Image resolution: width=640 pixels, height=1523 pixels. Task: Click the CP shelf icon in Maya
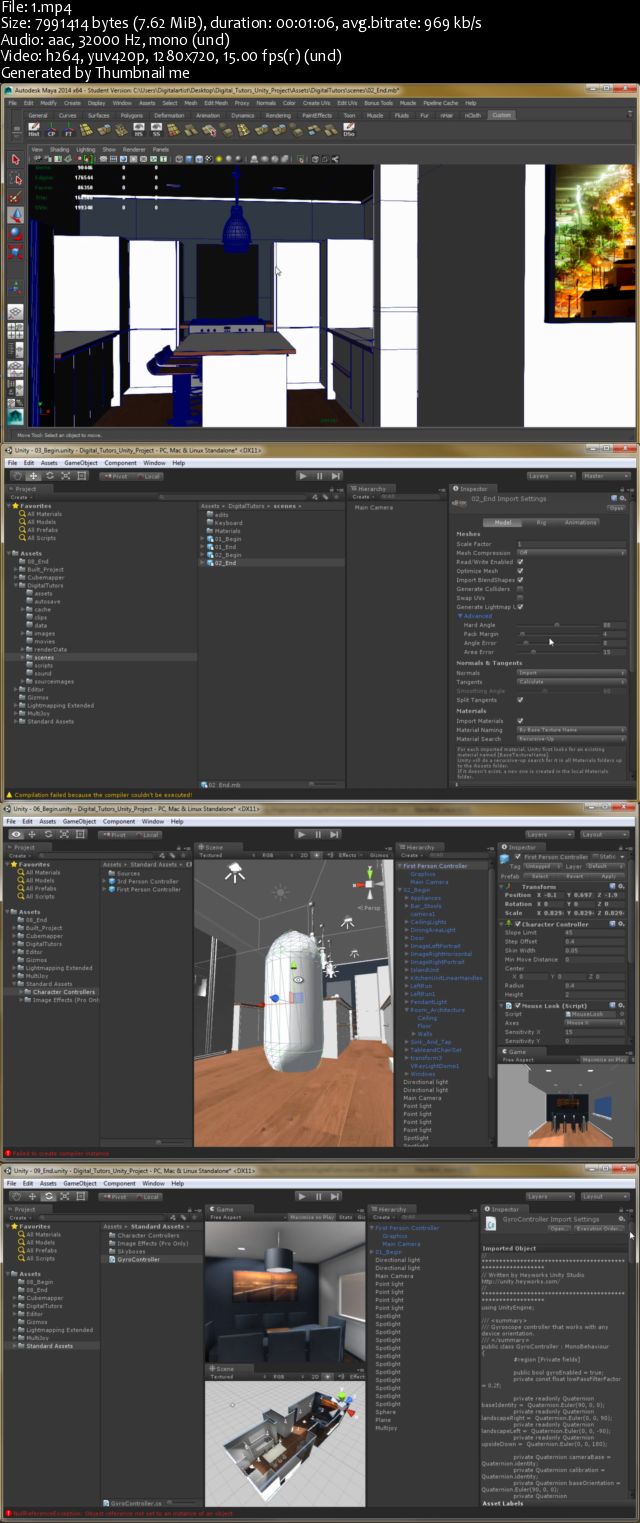51,128
